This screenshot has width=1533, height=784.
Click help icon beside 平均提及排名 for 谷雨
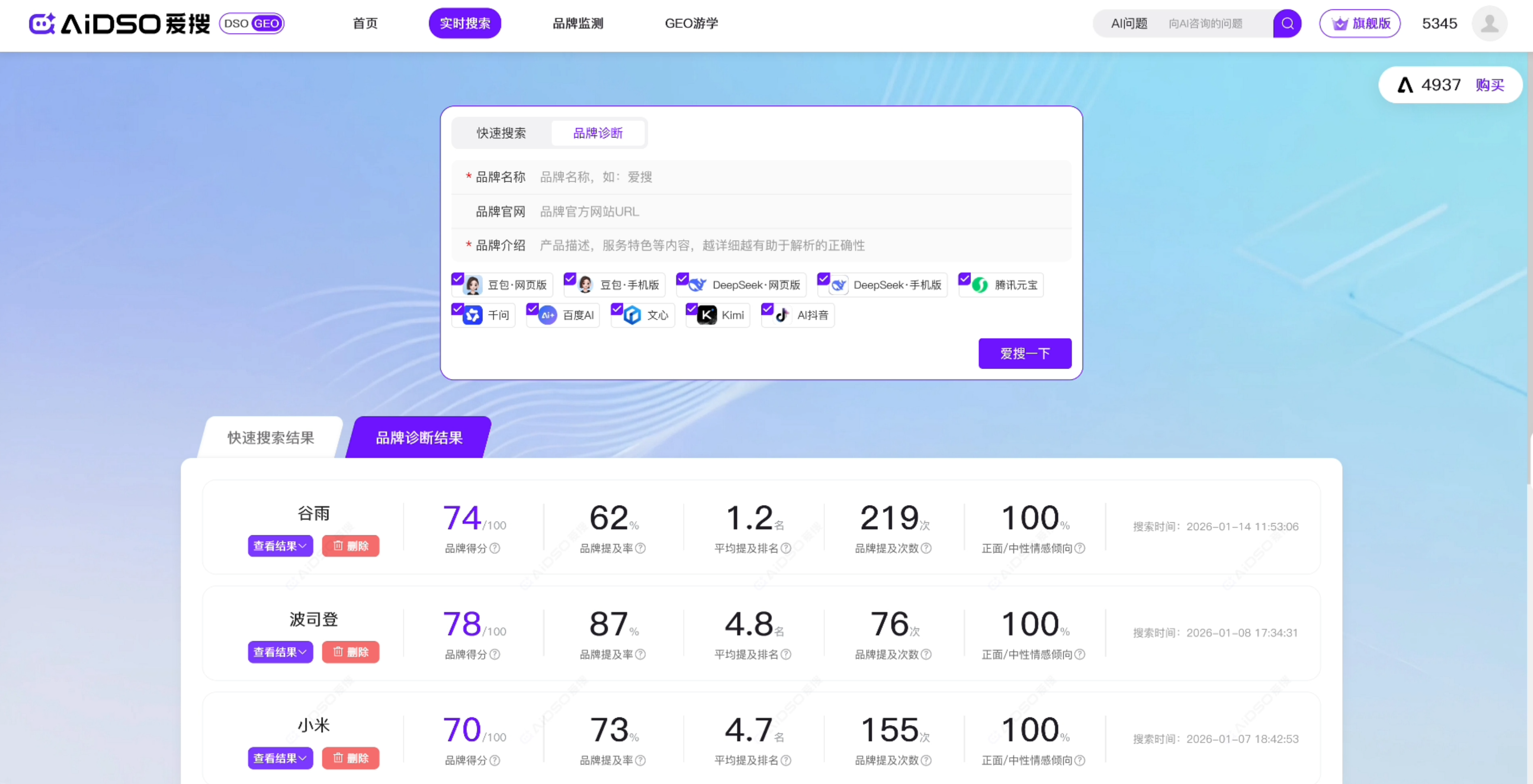pyautogui.click(x=786, y=549)
